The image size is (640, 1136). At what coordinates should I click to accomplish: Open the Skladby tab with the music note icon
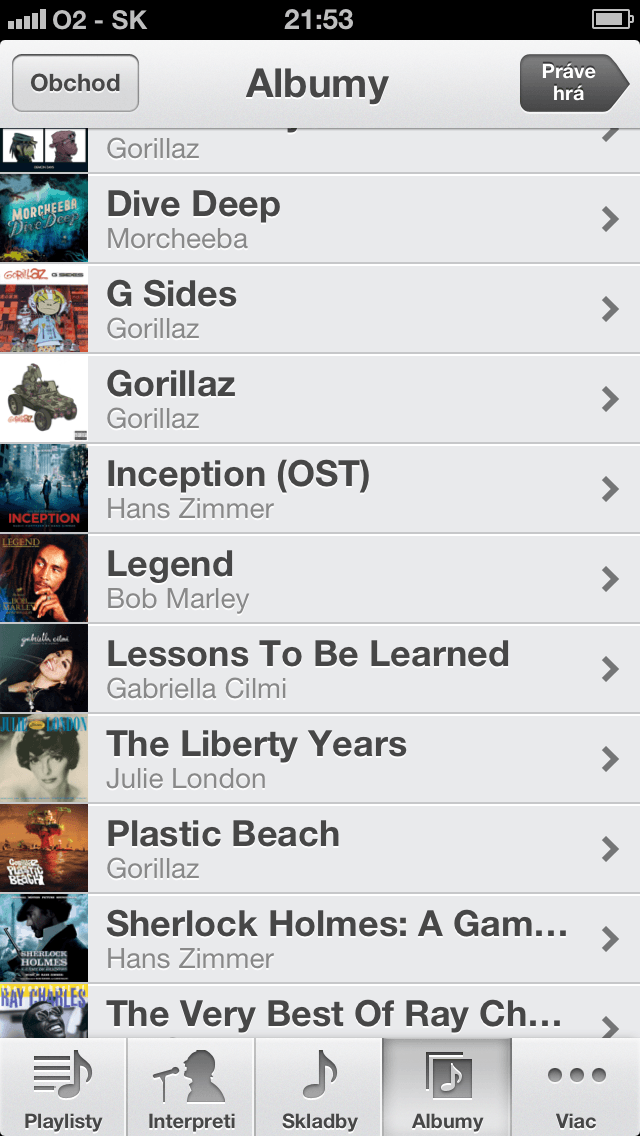click(320, 1076)
